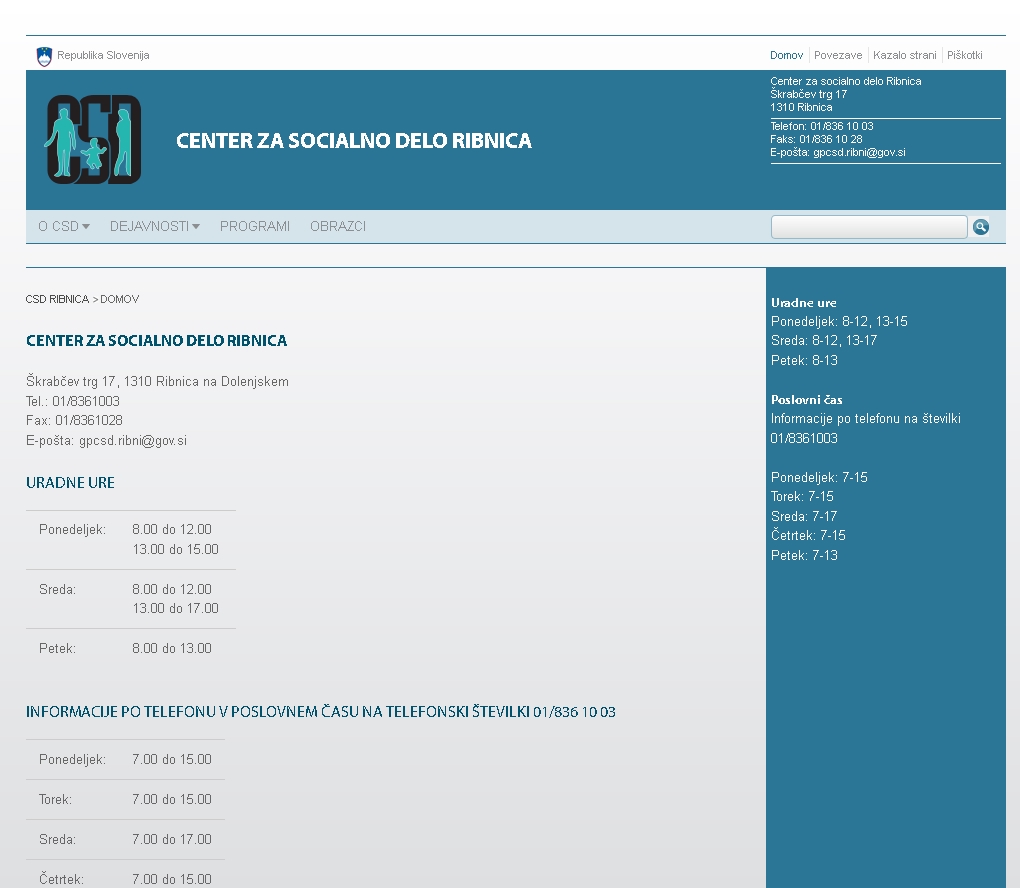Click header address Škrabčev trg 17
1020x888 pixels.
[808, 94]
